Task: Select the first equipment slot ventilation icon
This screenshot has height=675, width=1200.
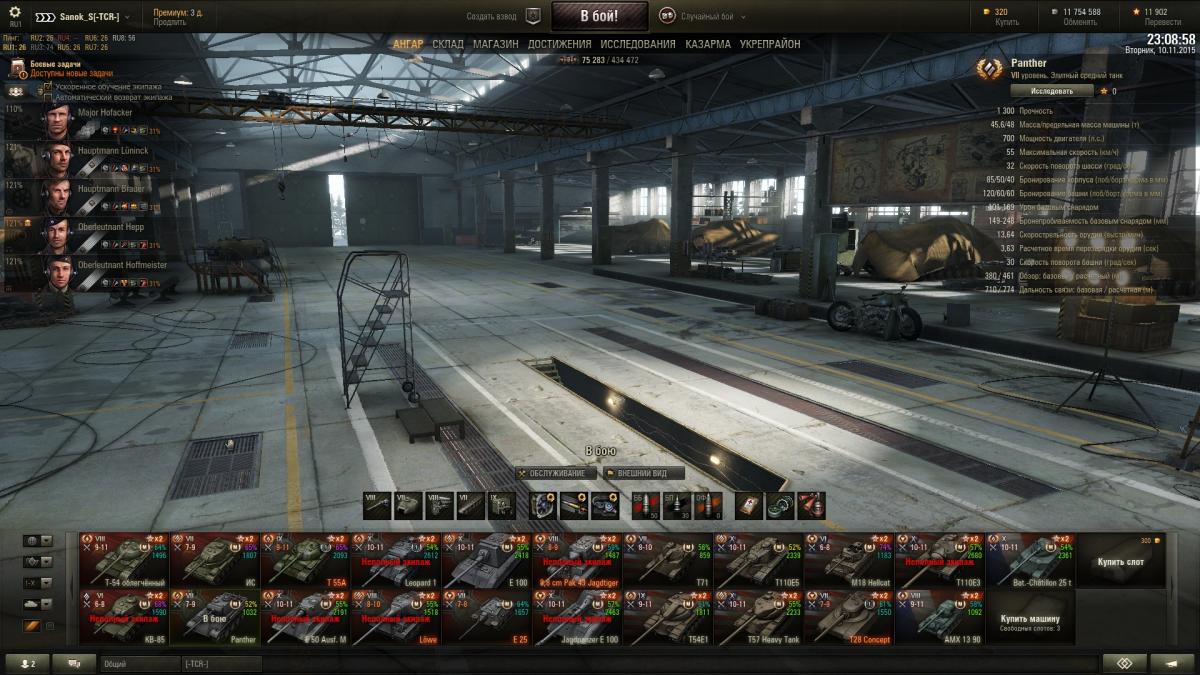Action: [543, 506]
